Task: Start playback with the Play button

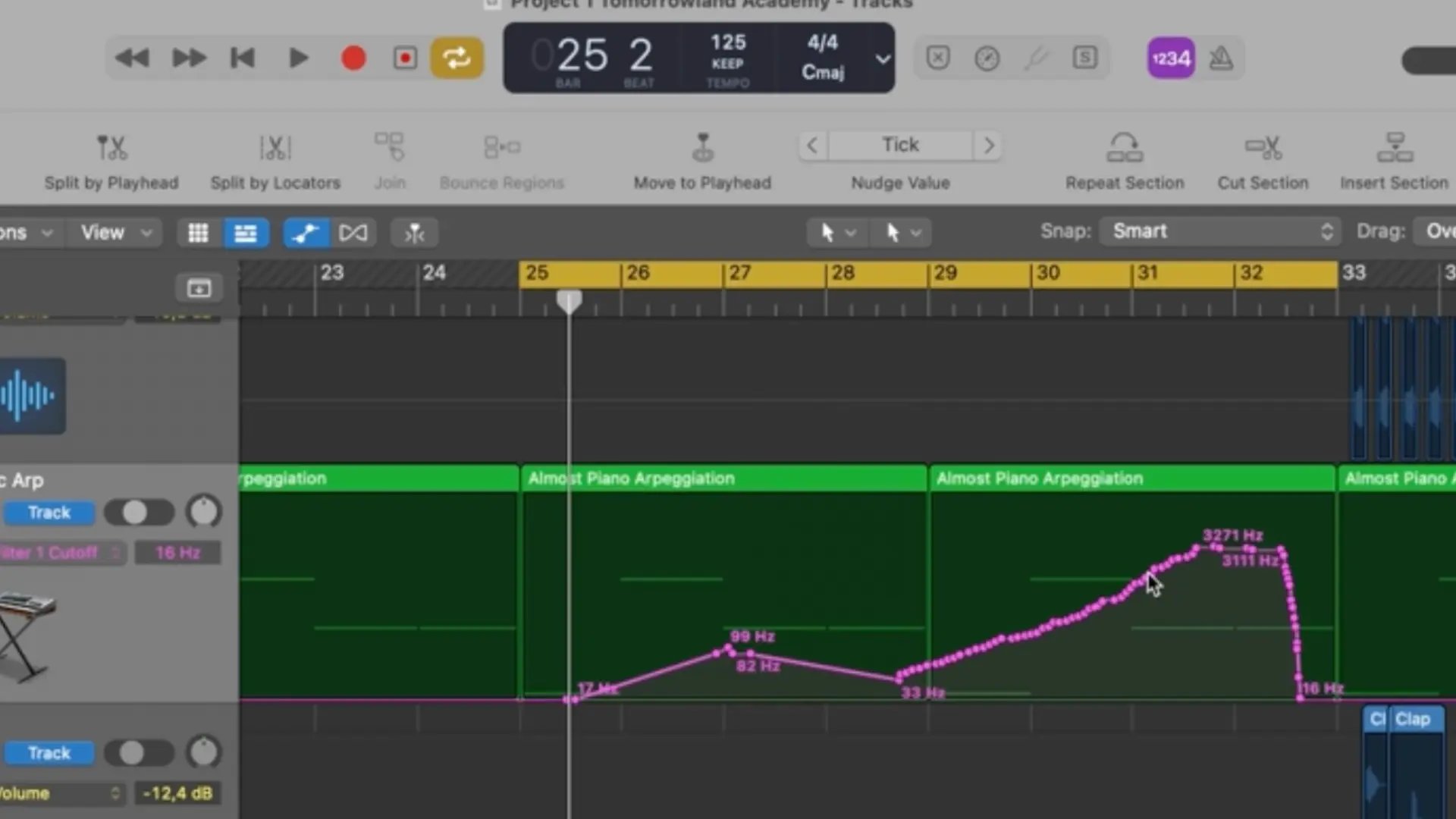Action: coord(299,58)
